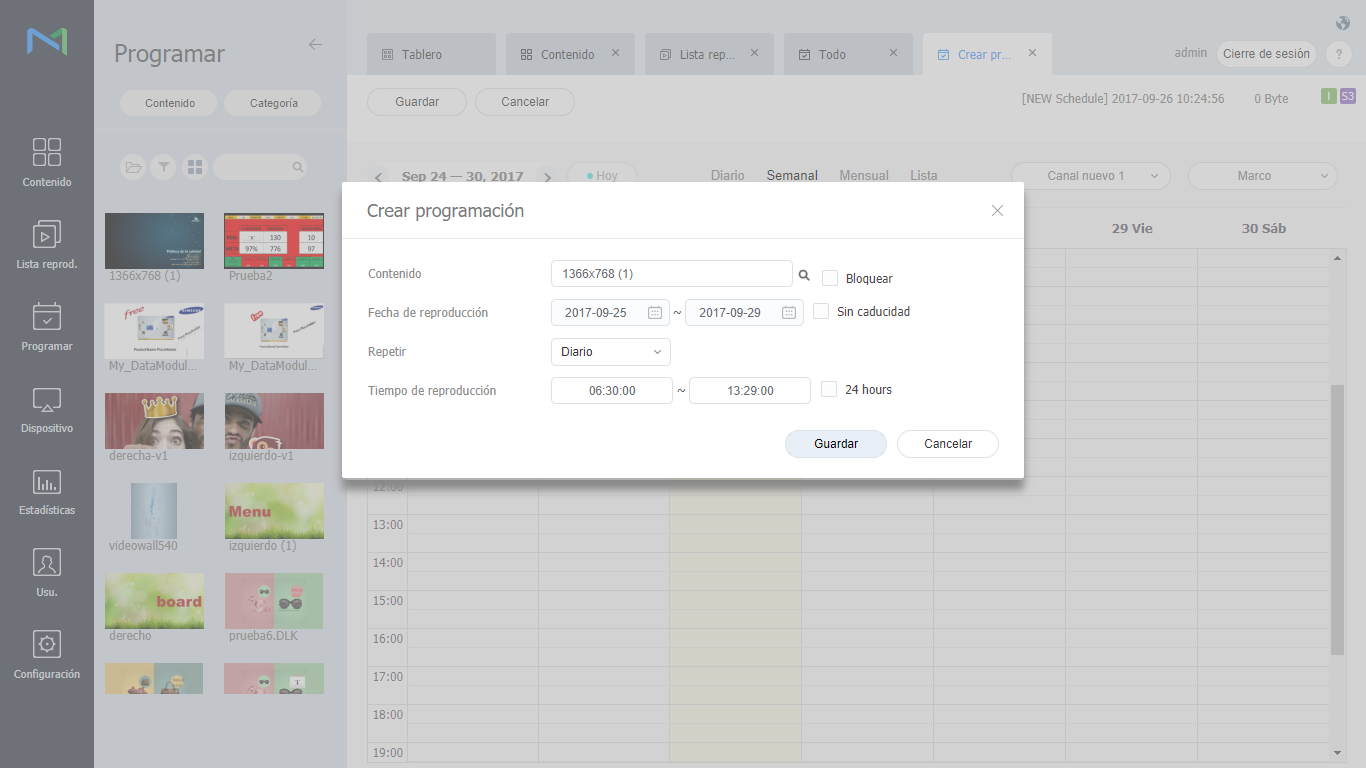Viewport: 1366px width, 768px height.
Task: Close the Todo tab
Action: [x=893, y=53]
